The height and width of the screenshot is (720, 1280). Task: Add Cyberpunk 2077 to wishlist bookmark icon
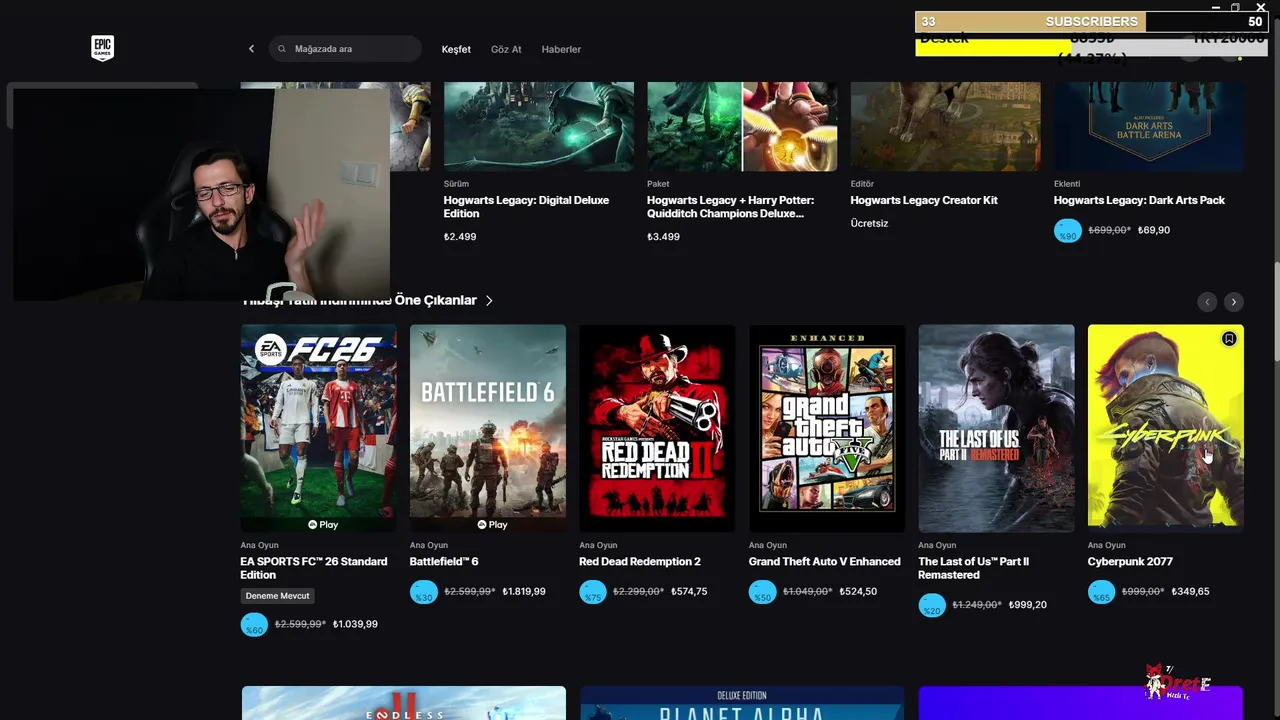click(x=1229, y=339)
